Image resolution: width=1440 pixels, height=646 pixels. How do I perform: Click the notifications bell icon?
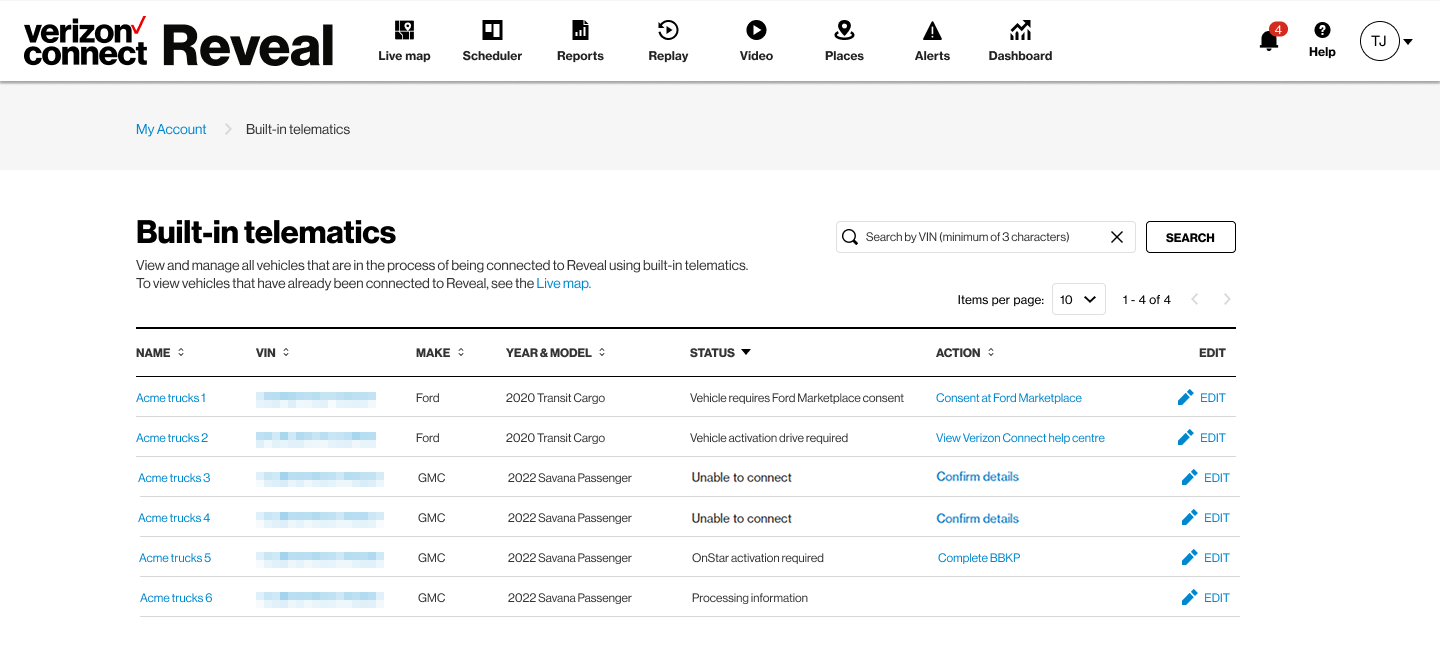pyautogui.click(x=1268, y=41)
